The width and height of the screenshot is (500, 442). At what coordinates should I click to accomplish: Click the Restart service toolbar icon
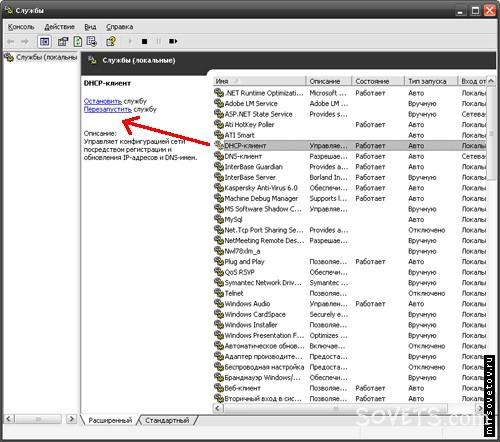click(173, 41)
